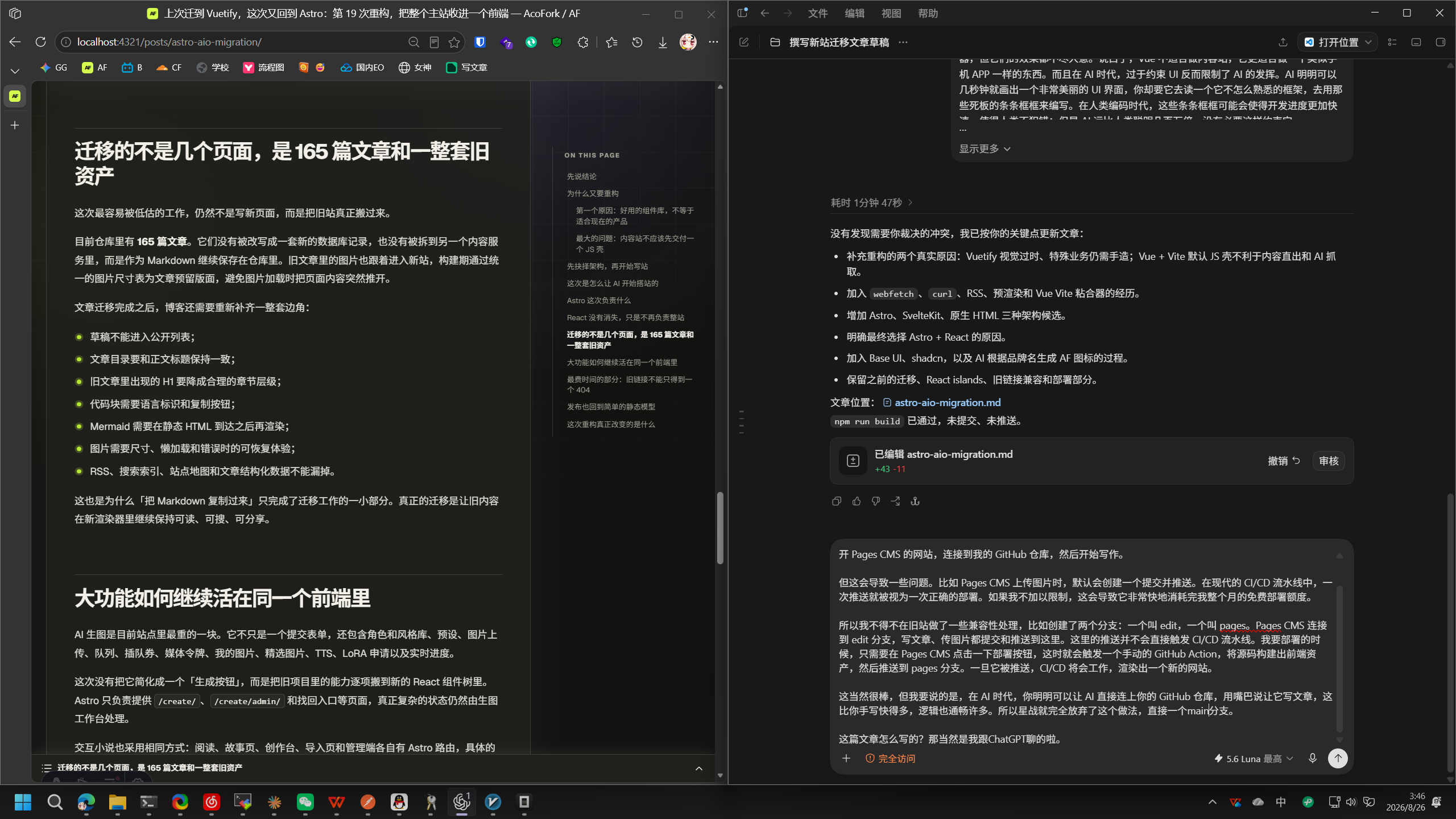Open the zoom control in the address bar
This screenshot has height=819, width=1456.
(413, 42)
